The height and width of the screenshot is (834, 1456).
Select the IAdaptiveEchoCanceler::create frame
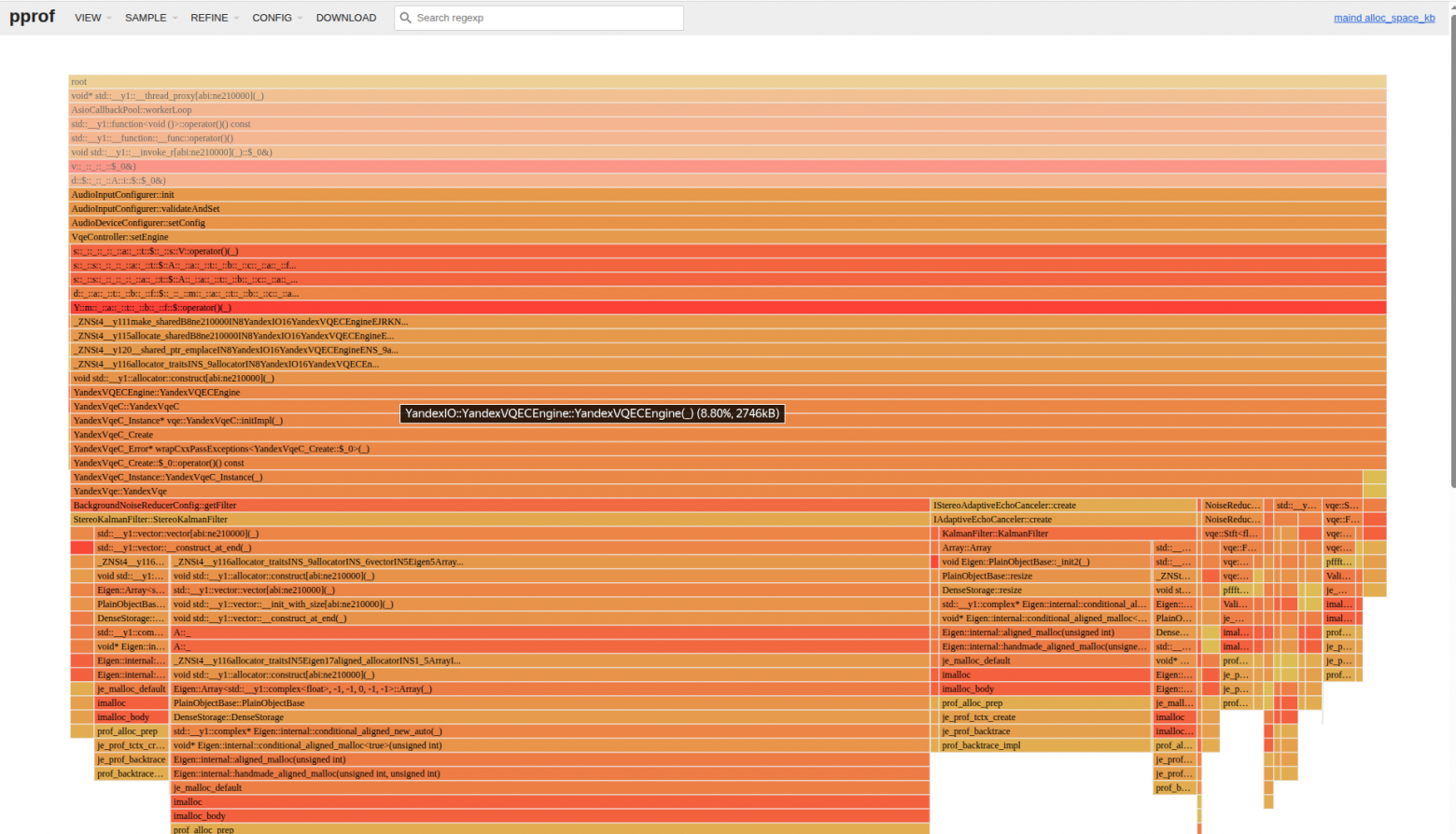tap(1064, 520)
